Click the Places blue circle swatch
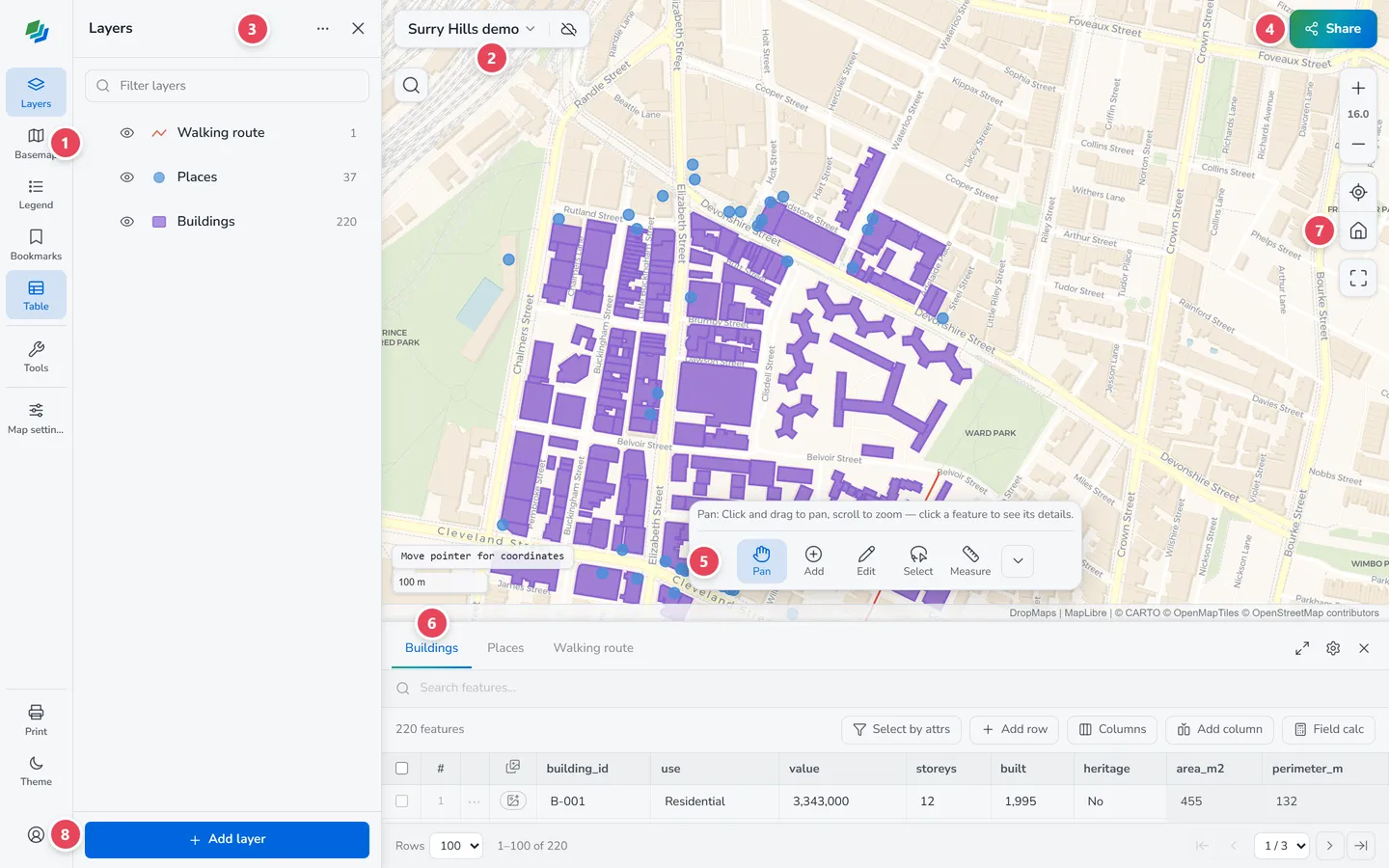This screenshot has height=868, width=1389. point(159,177)
